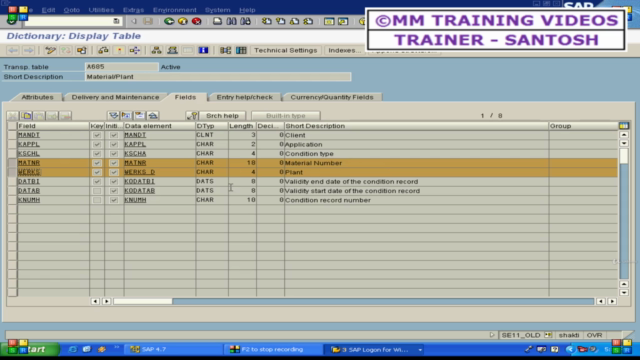Click the Find Next binoculars icon

[245, 21]
